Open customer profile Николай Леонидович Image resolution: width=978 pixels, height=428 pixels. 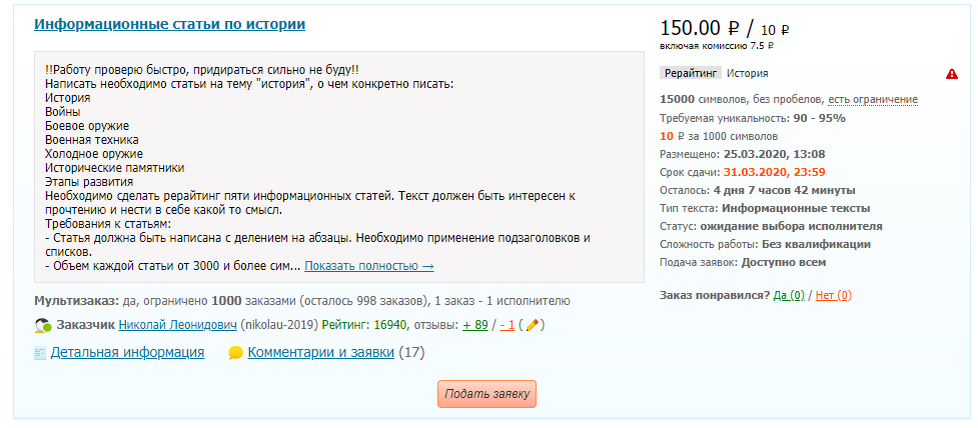178,325
